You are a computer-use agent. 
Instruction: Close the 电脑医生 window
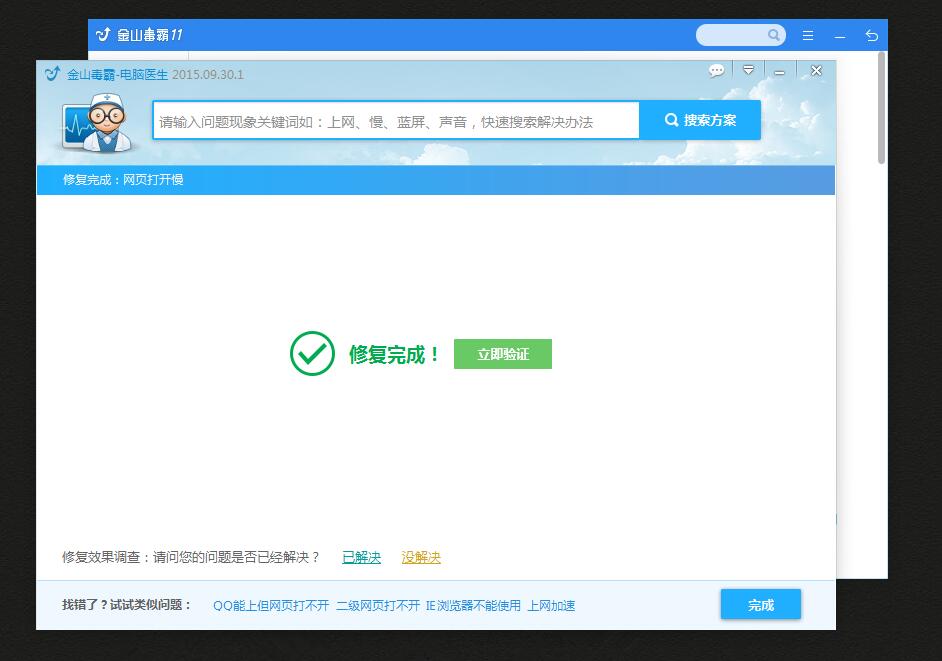[x=816, y=71]
